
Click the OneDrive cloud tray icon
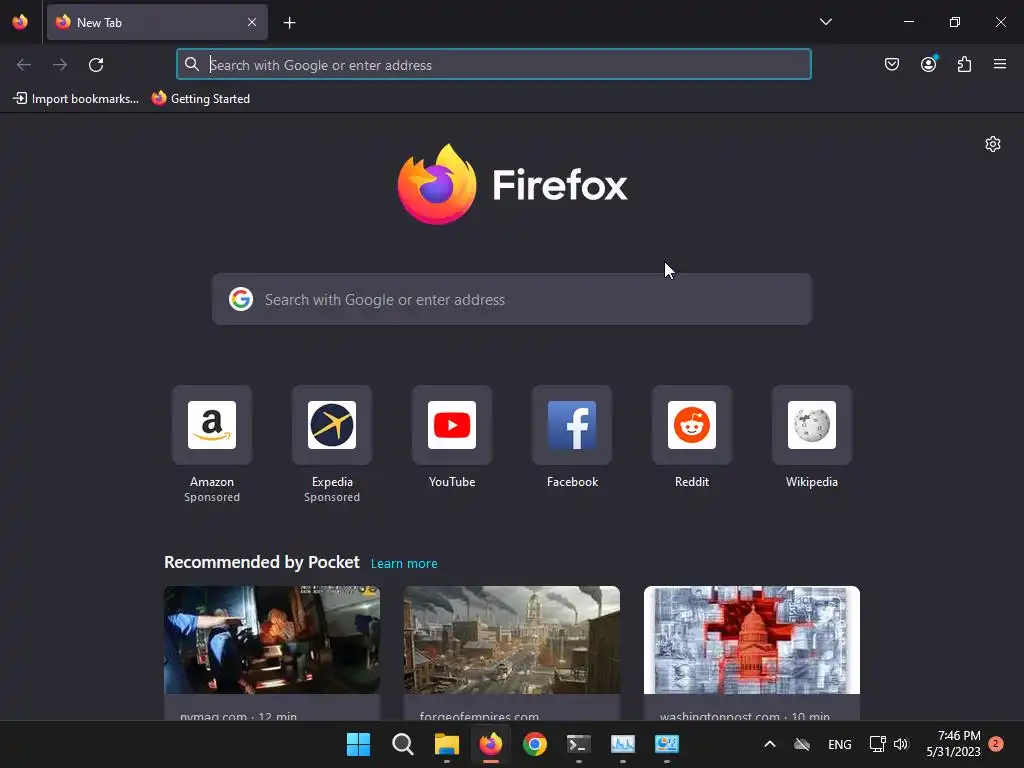tap(802, 744)
